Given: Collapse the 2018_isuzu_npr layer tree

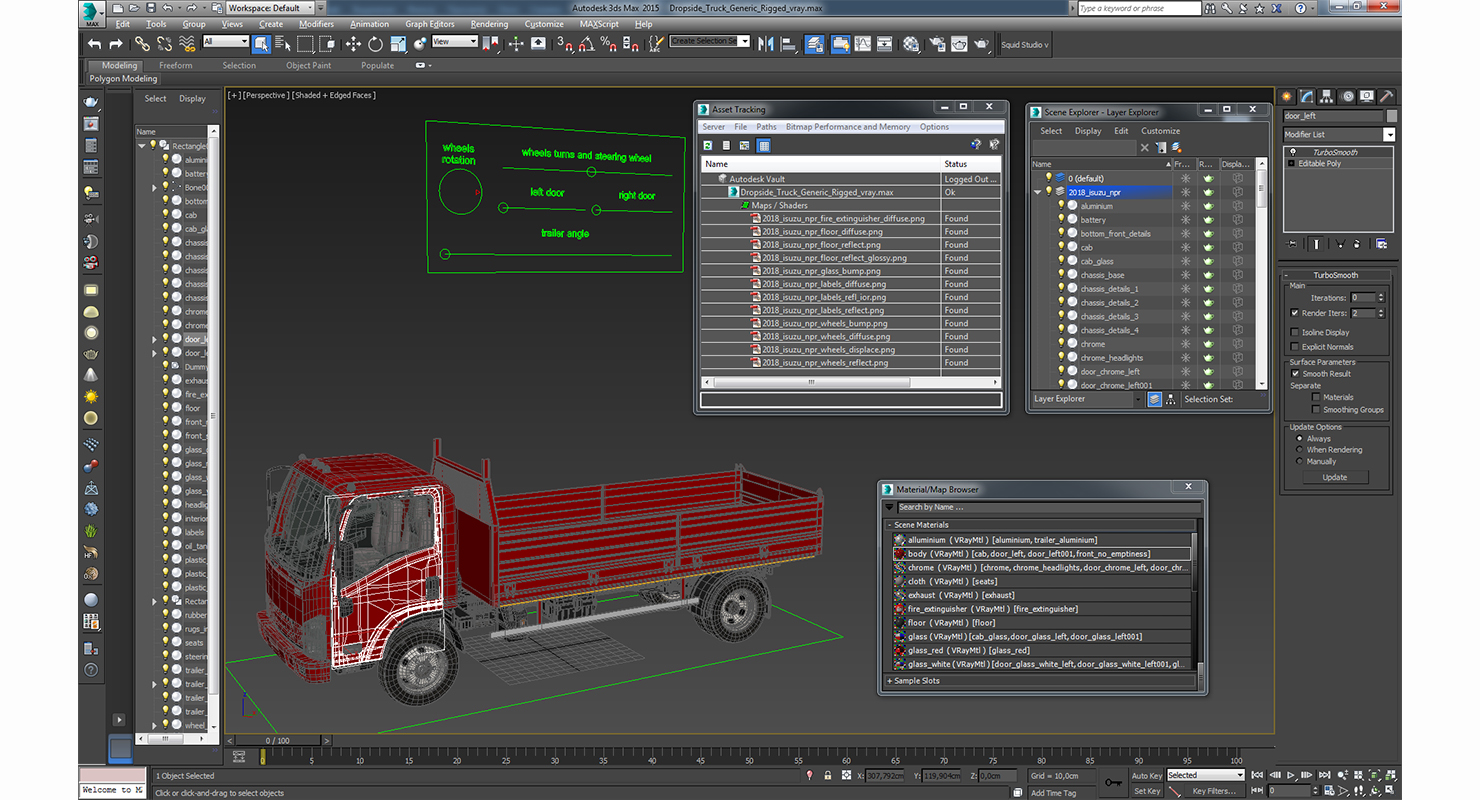Looking at the screenshot, I should click(x=1038, y=192).
